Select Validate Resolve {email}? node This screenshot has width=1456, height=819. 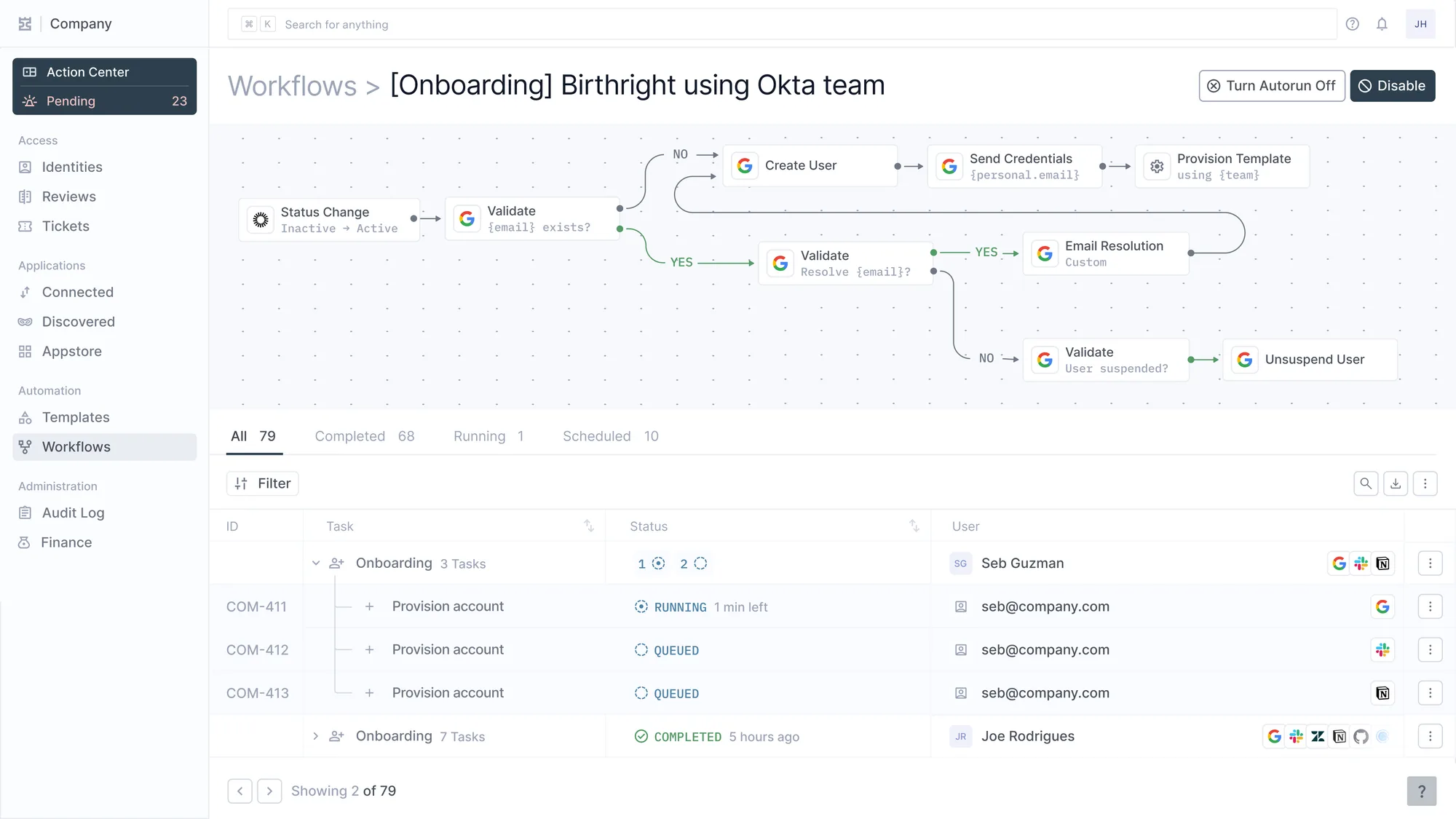coord(845,263)
